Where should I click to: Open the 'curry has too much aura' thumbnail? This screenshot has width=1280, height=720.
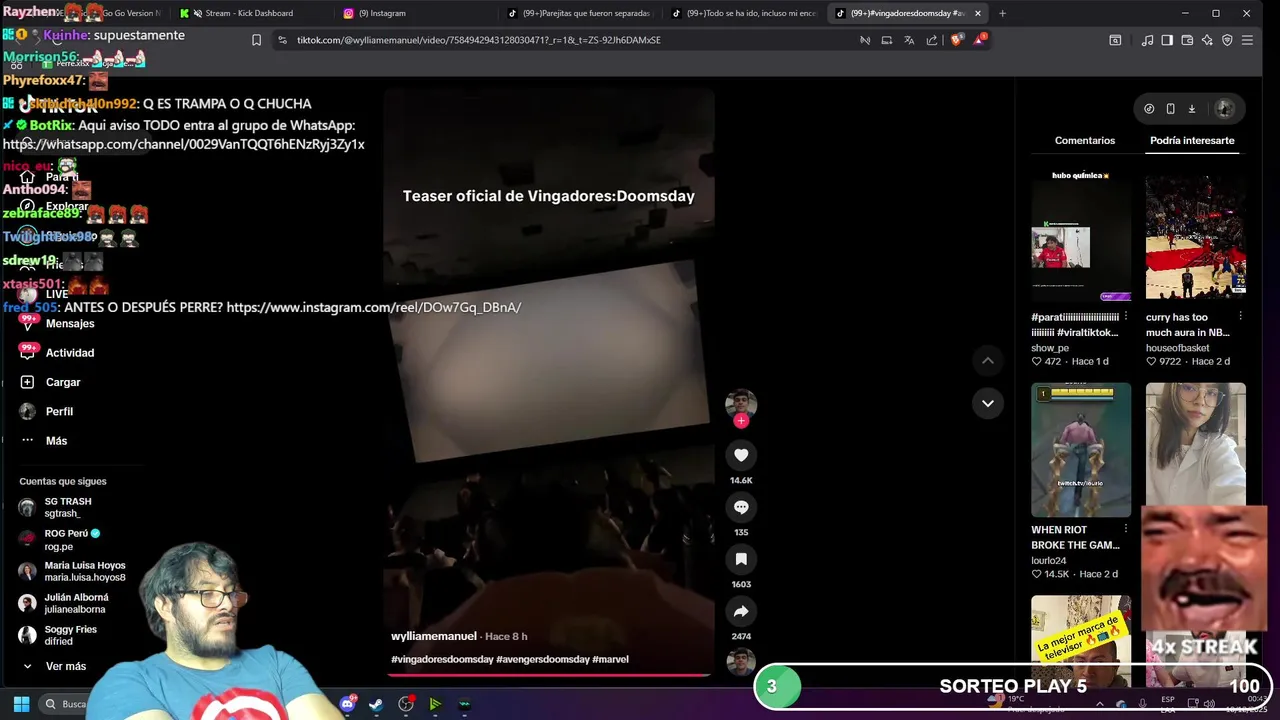click(x=1196, y=236)
